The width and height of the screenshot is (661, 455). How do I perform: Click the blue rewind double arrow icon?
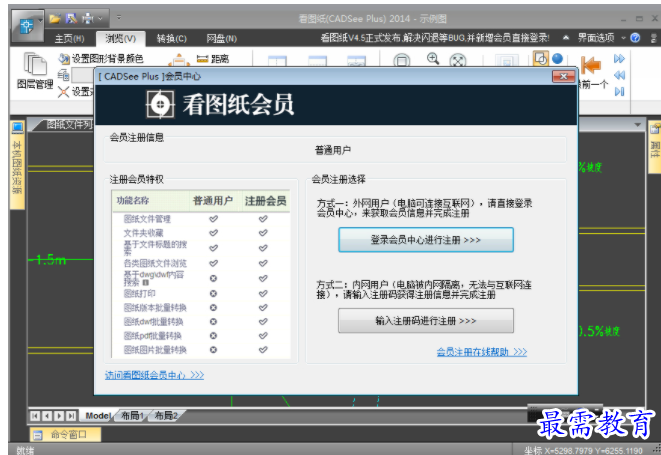pos(619,75)
